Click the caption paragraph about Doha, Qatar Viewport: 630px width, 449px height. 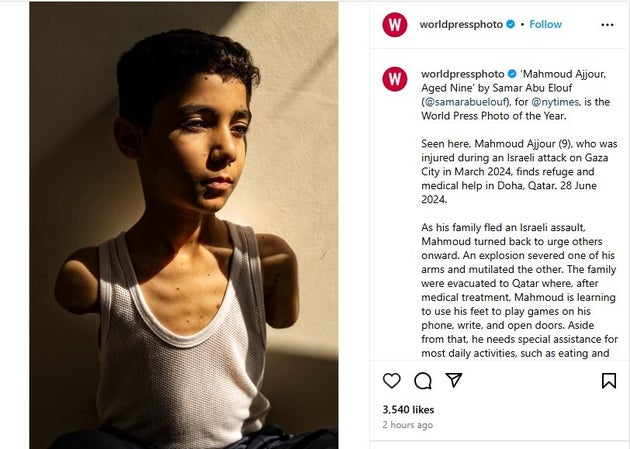(519, 171)
